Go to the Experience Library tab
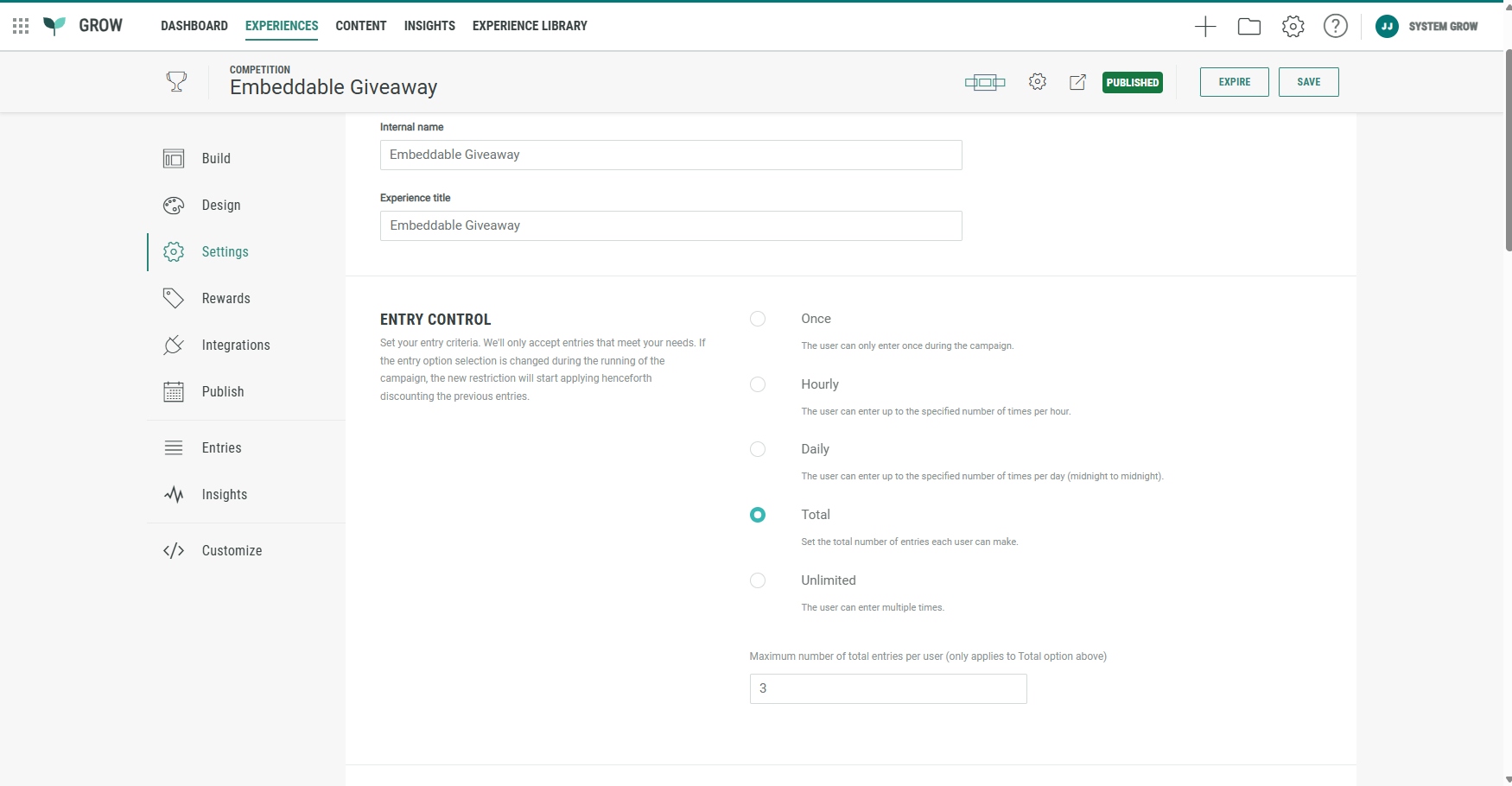This screenshot has height=786, width=1512. pyautogui.click(x=530, y=26)
